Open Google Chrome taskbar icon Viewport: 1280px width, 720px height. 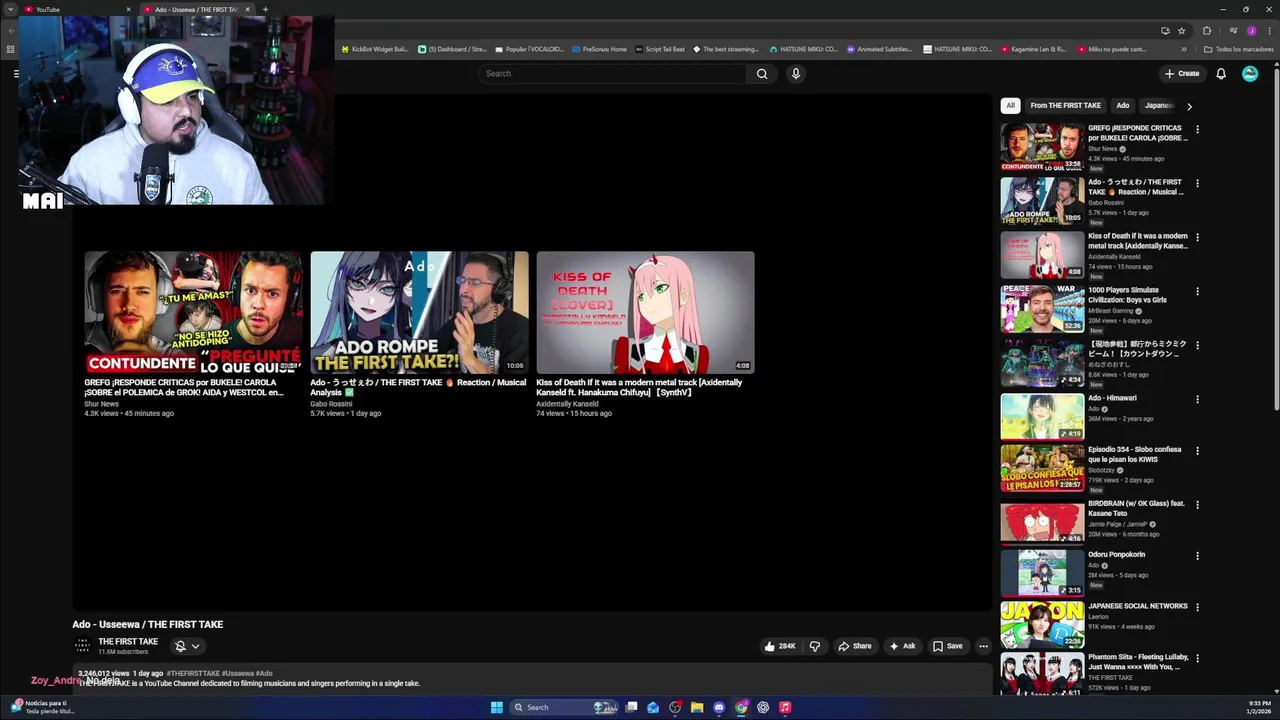(741, 707)
